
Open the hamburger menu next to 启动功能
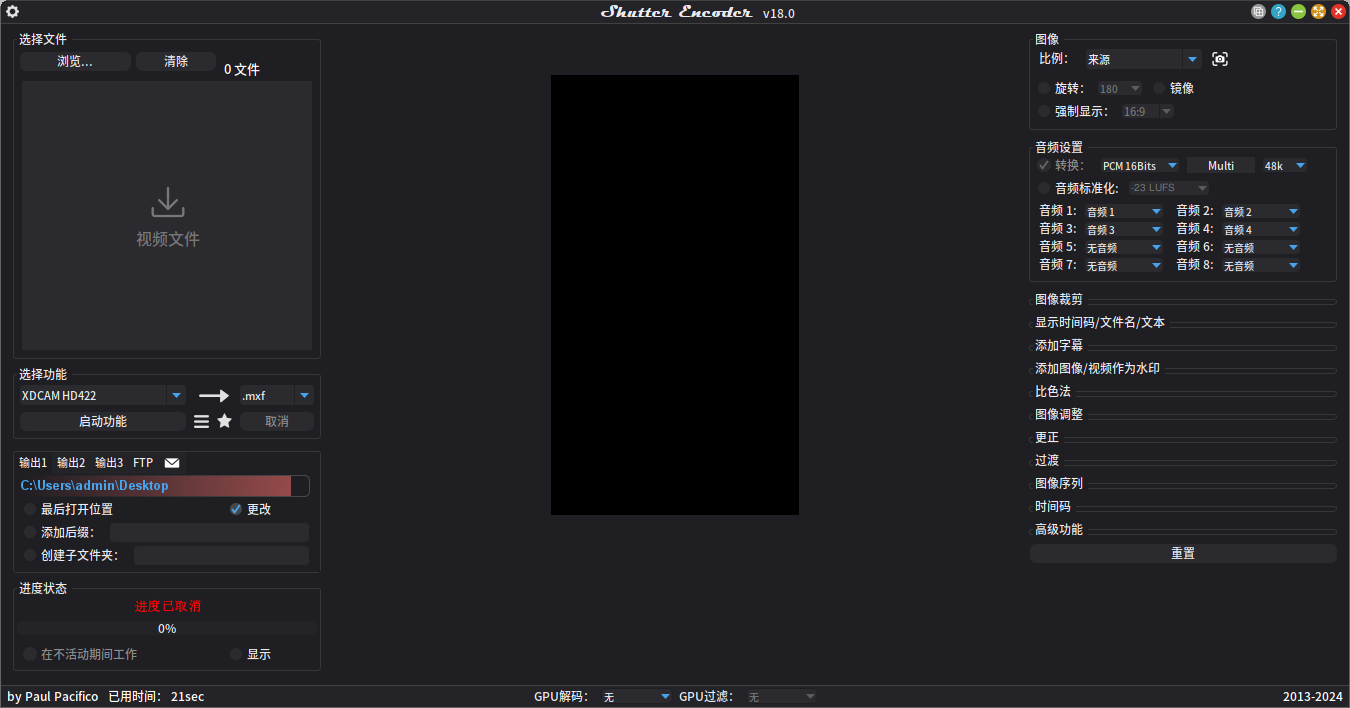[x=201, y=421]
